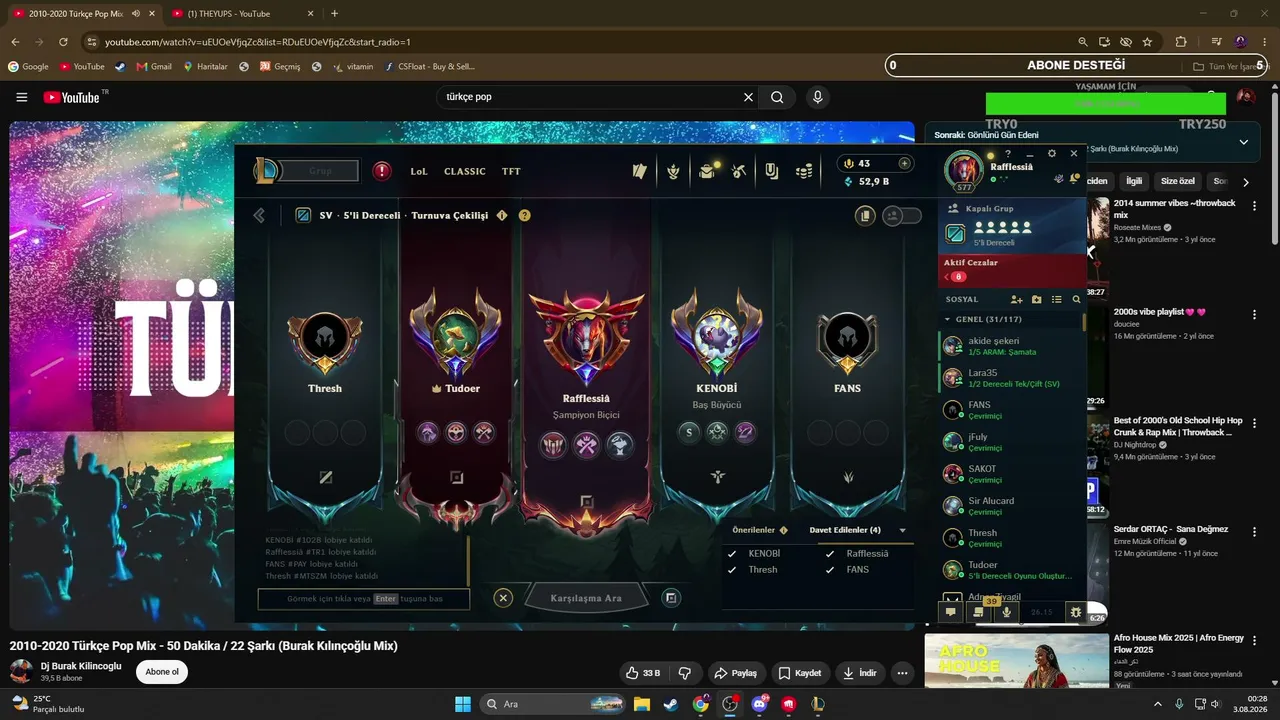Switch to LoL tab in client
The image size is (1280, 720).
pos(419,171)
